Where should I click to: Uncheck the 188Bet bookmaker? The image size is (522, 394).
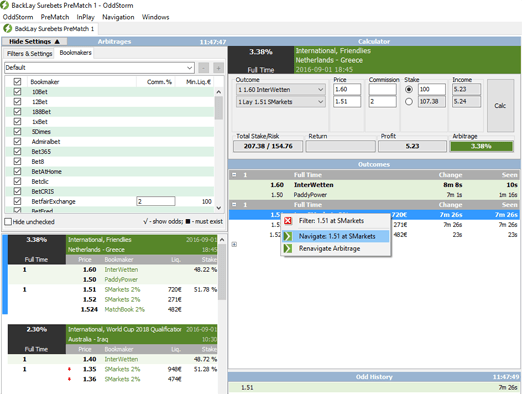point(17,112)
